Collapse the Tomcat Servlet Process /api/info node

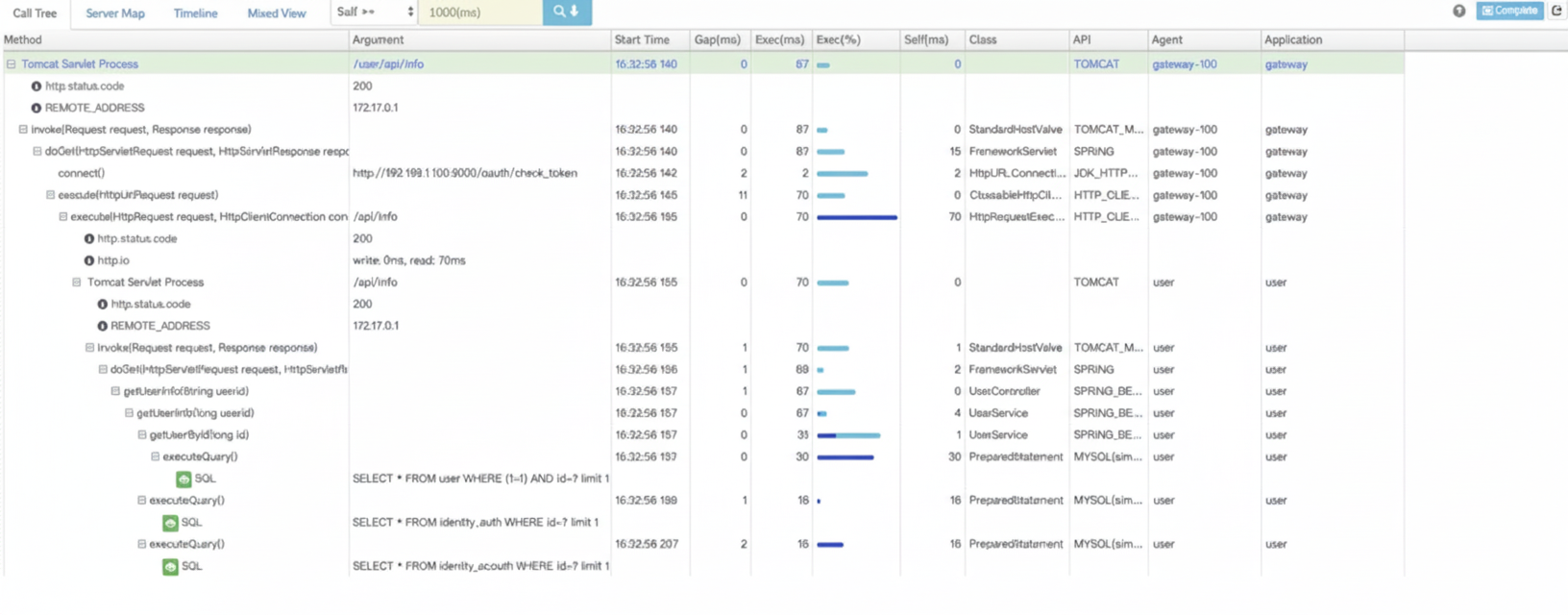coord(77,283)
